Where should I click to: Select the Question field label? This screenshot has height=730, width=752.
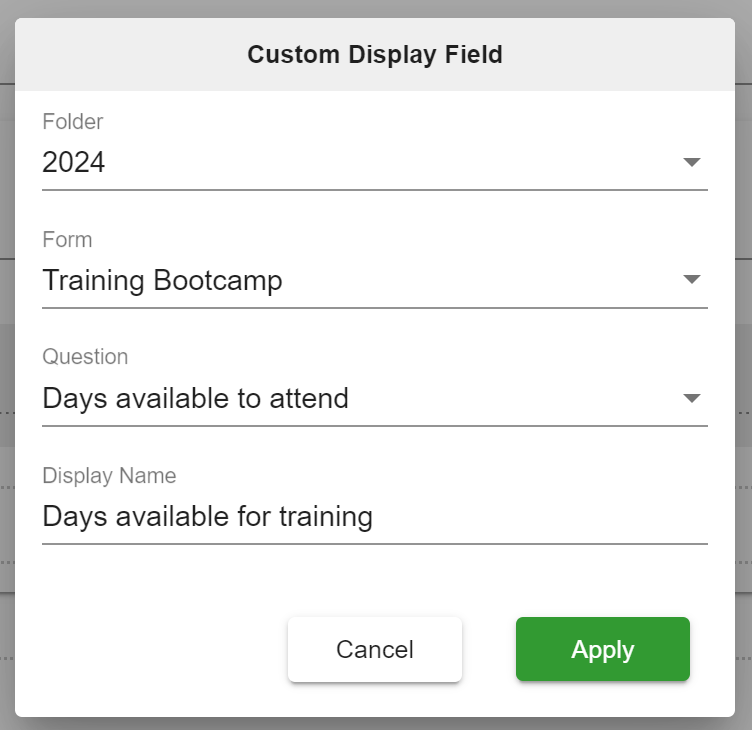pyautogui.click(x=85, y=357)
